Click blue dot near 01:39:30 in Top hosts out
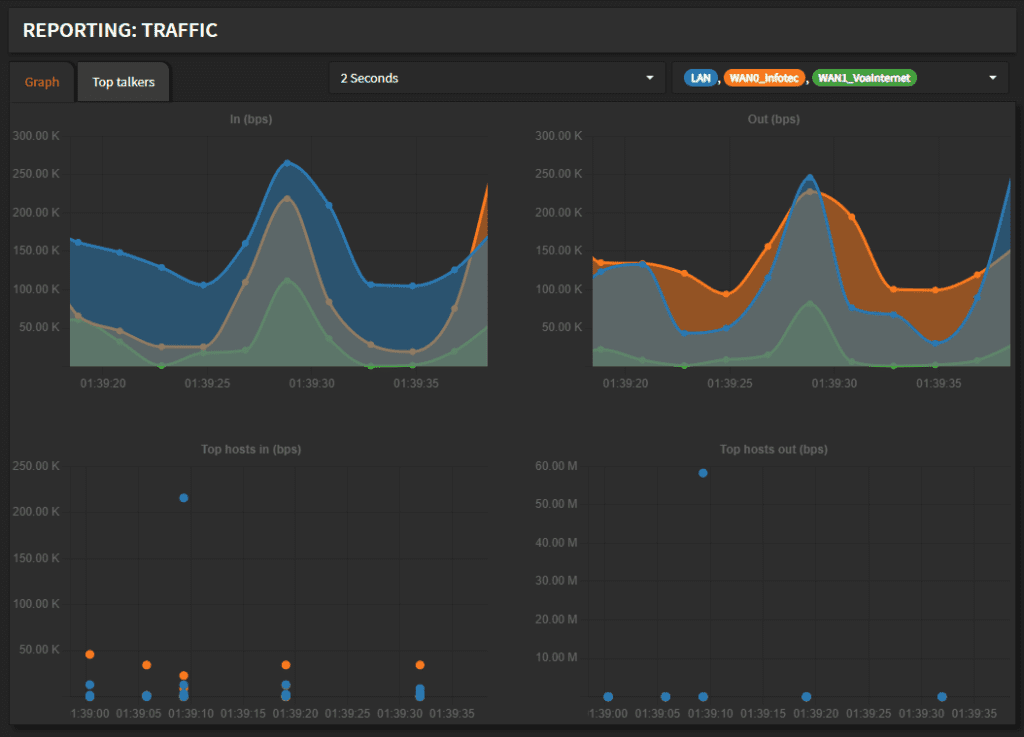 pos(942,697)
